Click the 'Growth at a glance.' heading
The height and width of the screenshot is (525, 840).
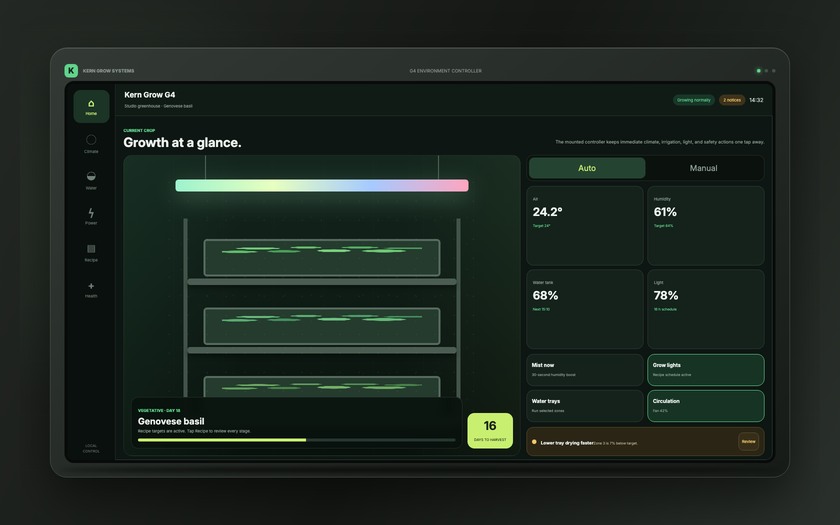click(182, 142)
